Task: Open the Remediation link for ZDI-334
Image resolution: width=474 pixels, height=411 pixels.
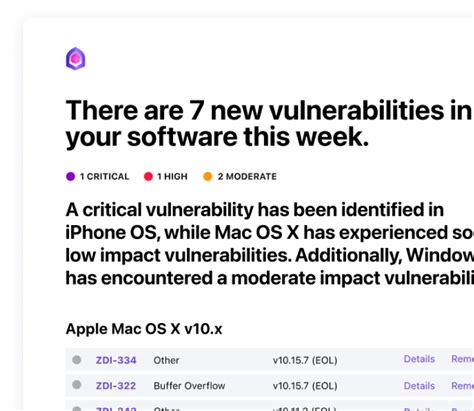Action: tap(463, 359)
